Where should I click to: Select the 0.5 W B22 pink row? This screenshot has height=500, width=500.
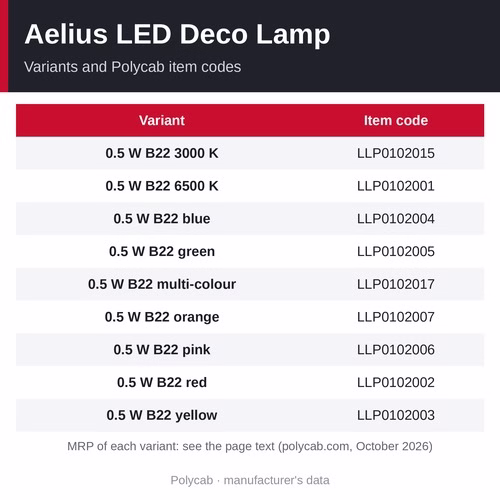[x=250, y=349]
